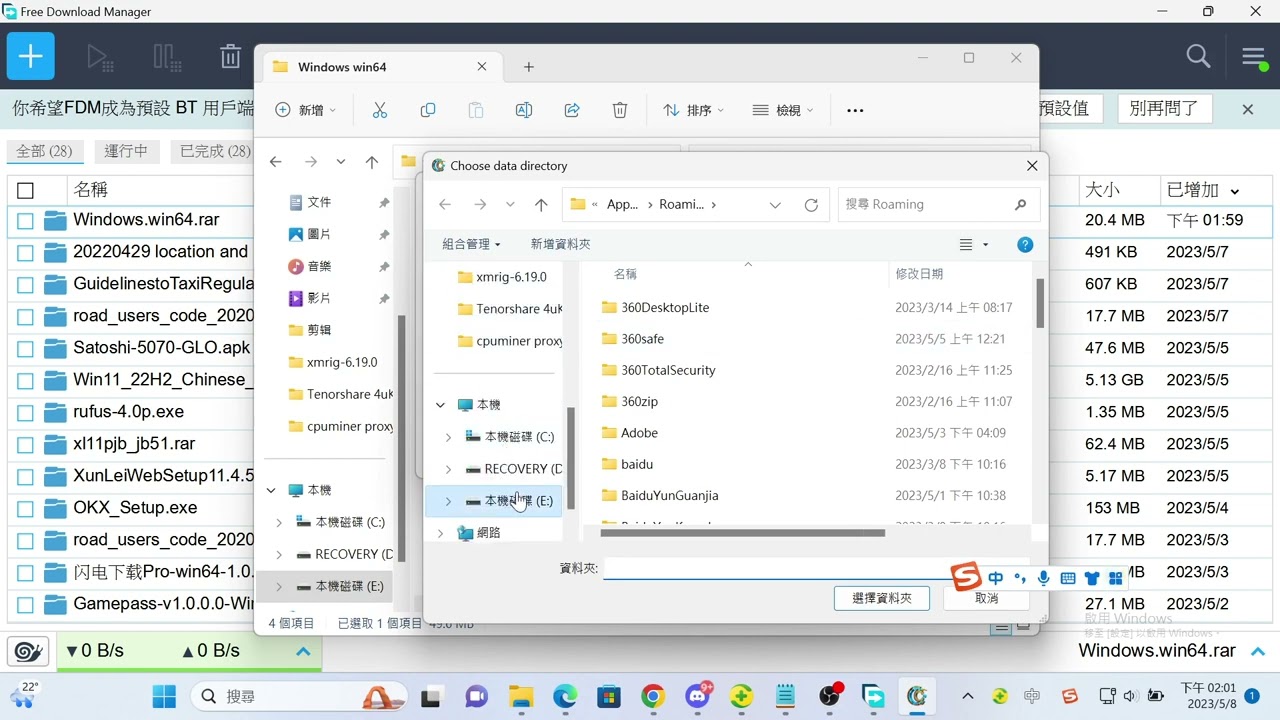This screenshot has width=1280, height=720.
Task: Open dialog view options dropdown
Action: pyautogui.click(x=985, y=244)
